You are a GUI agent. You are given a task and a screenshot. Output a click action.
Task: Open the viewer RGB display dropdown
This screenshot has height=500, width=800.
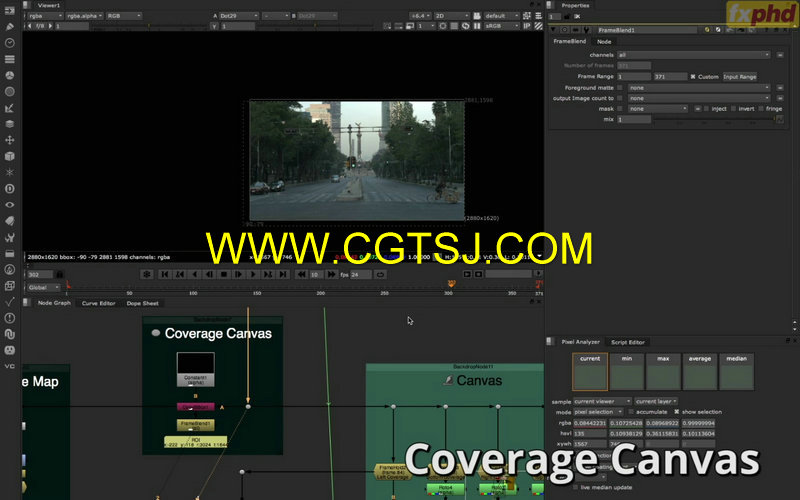pos(123,16)
